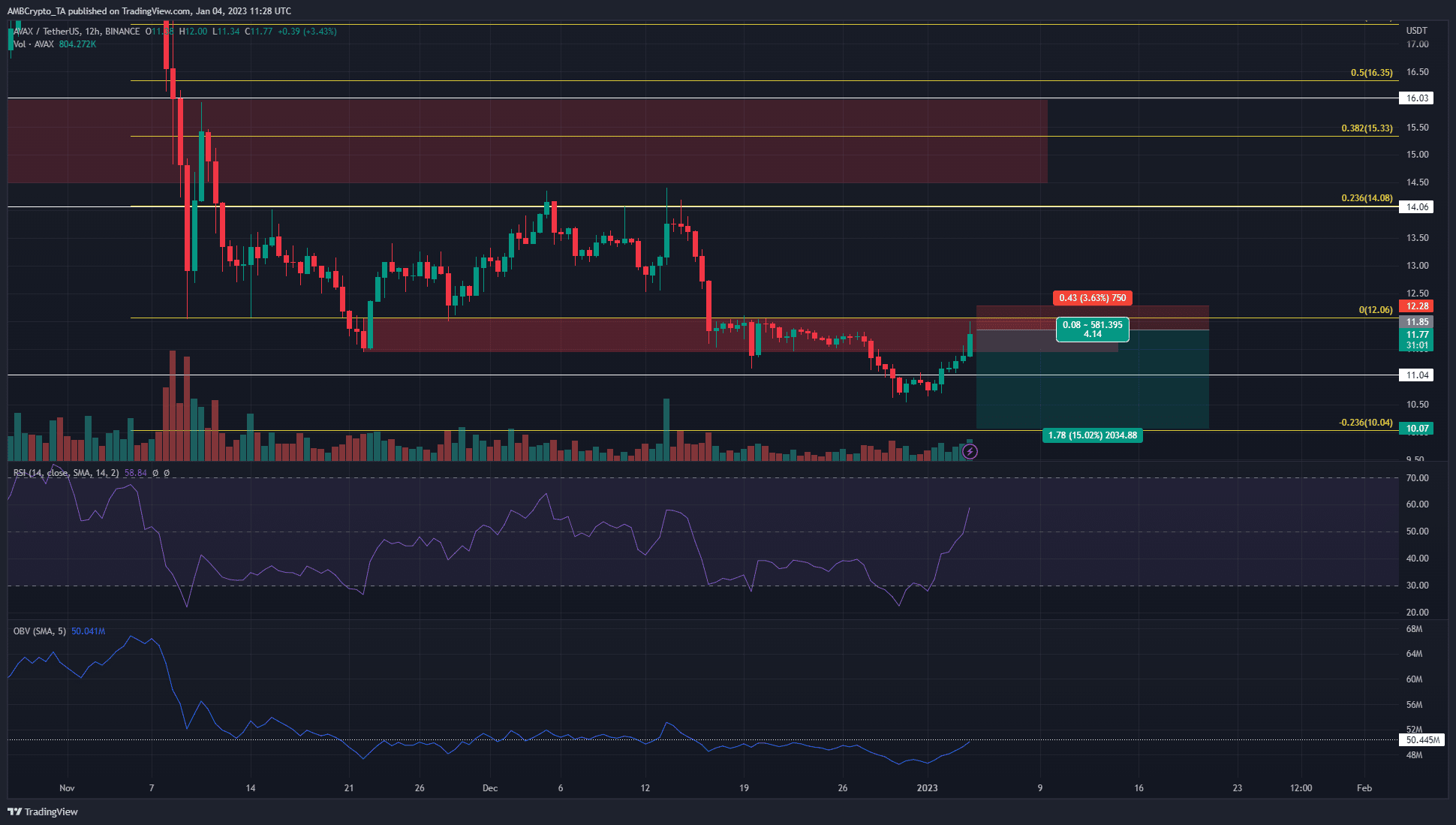This screenshot has height=825, width=1456.
Task: Click the 2023 label on time axis
Action: click(x=928, y=788)
